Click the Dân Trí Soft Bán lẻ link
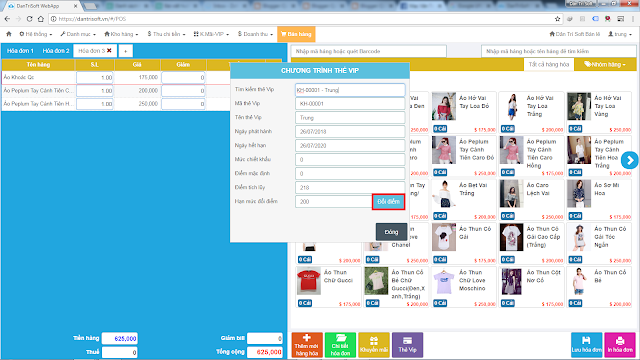 [575, 34]
